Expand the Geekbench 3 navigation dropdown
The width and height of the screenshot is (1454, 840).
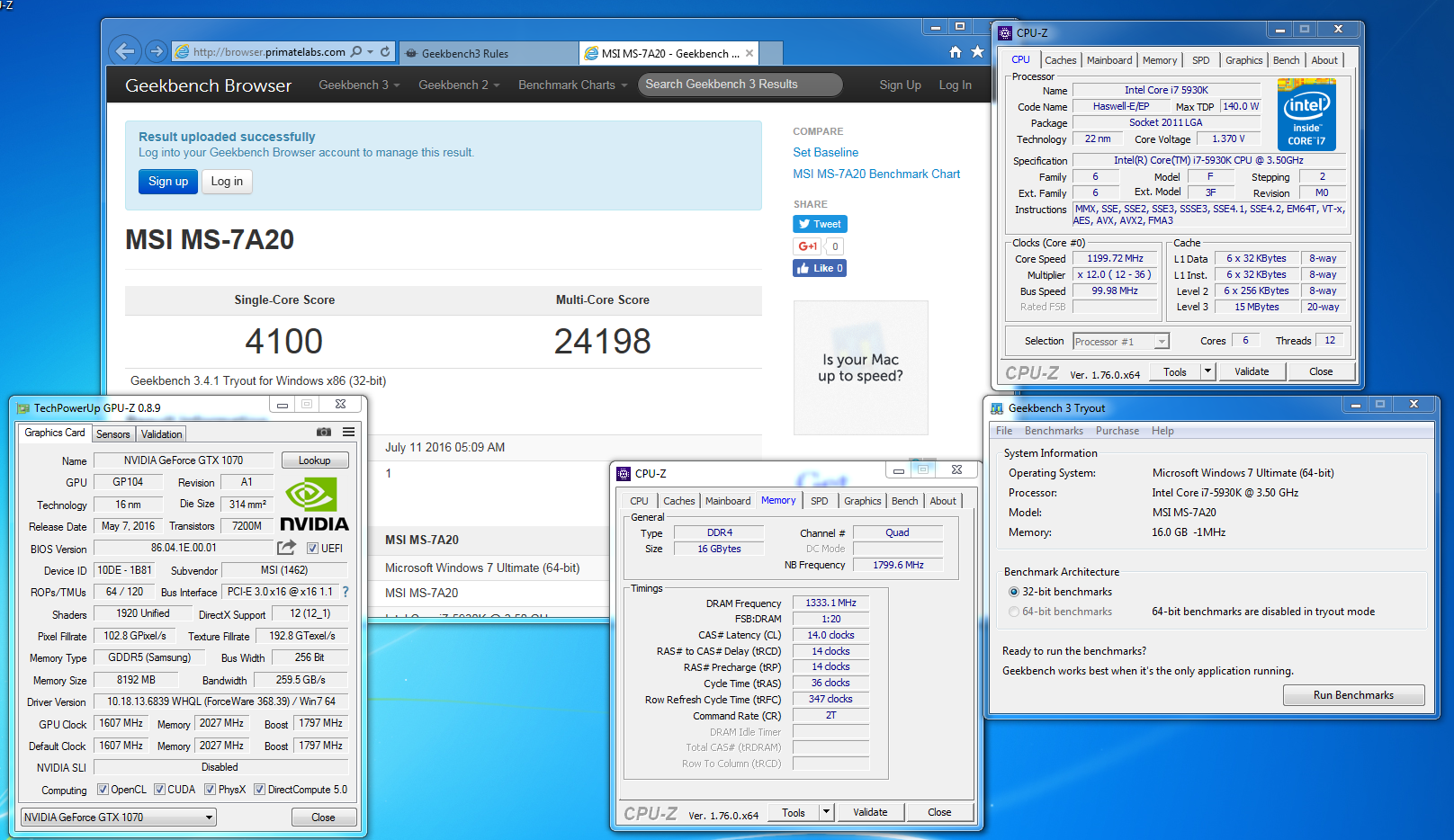click(x=360, y=85)
